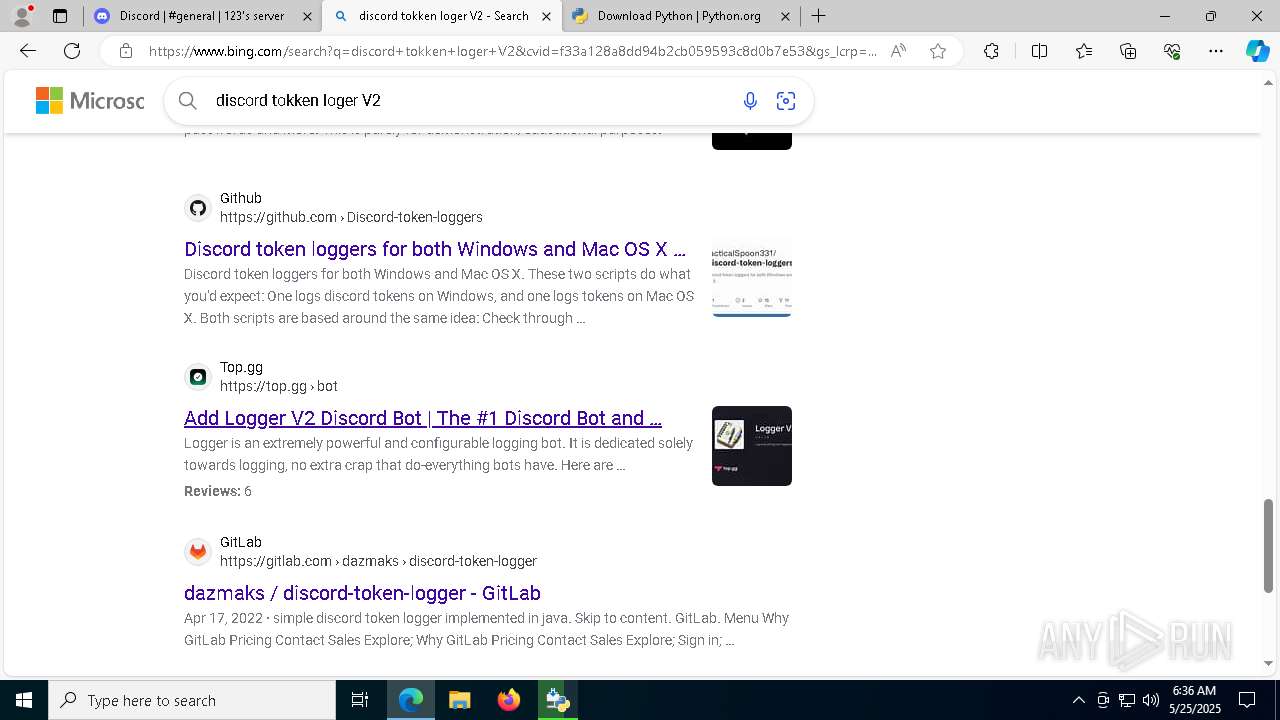Open the Python installer taskbar icon
Viewport: 1280px width, 720px height.
(558, 700)
